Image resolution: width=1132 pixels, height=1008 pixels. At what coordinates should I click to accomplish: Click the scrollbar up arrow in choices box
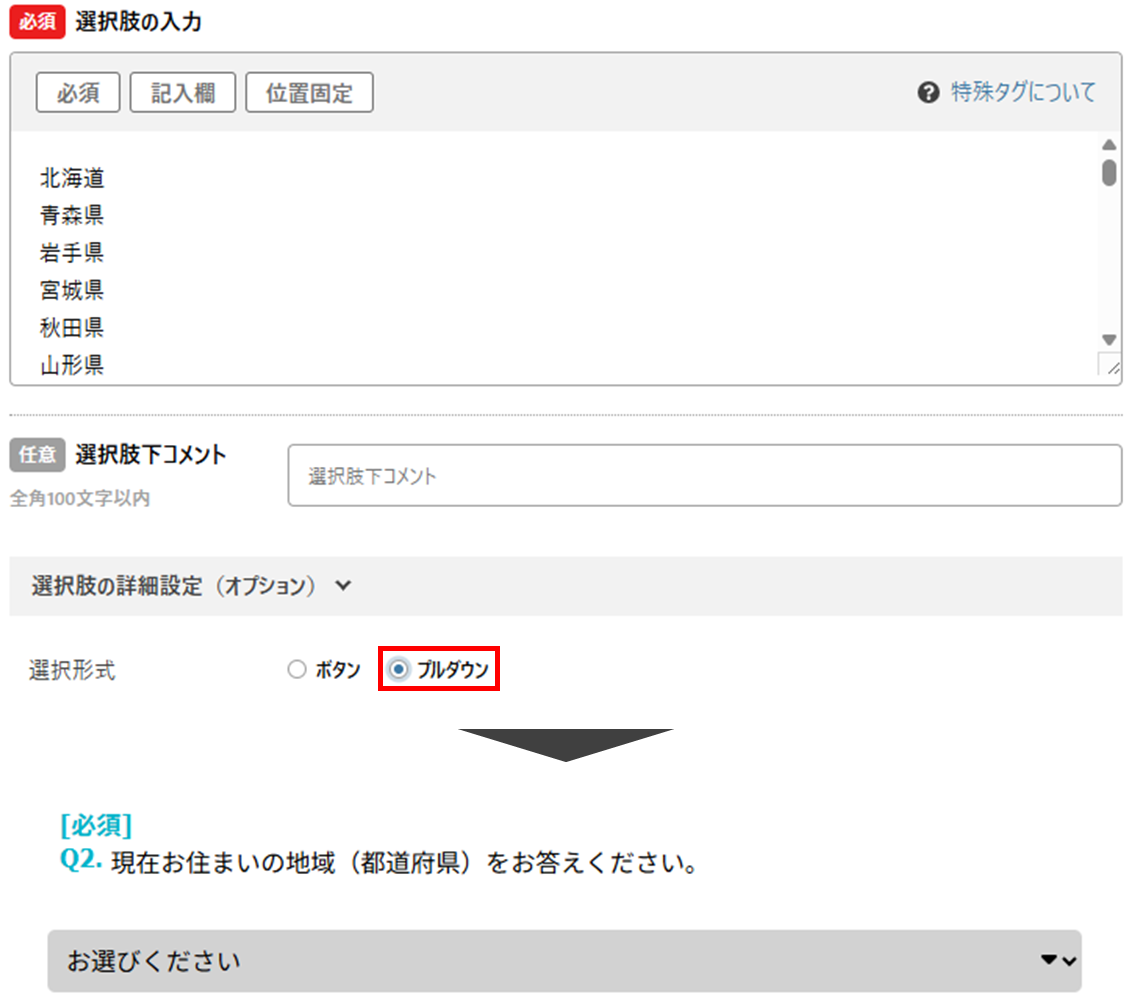[1108, 145]
